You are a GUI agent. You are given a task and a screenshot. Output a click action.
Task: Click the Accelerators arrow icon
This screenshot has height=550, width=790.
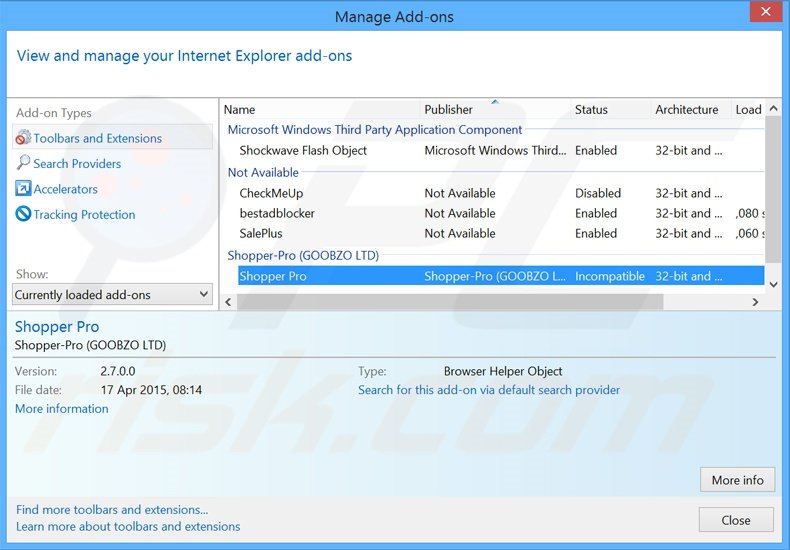tap(23, 189)
